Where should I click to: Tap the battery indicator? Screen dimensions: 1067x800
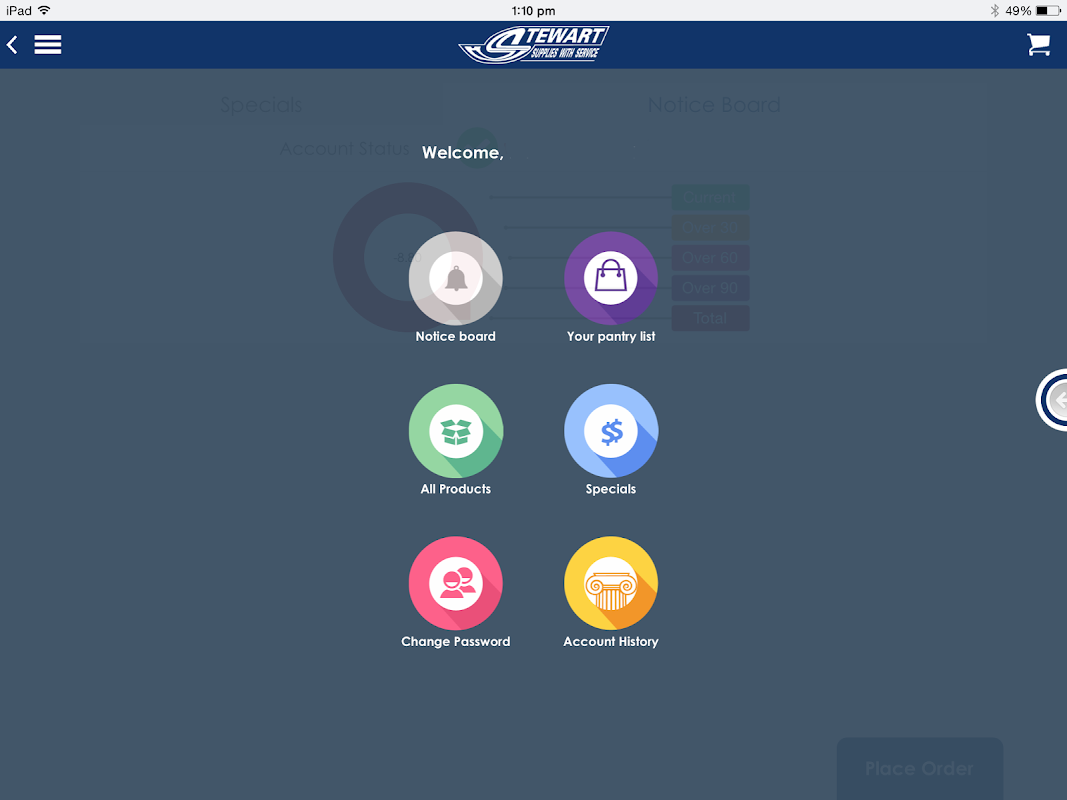(1048, 10)
